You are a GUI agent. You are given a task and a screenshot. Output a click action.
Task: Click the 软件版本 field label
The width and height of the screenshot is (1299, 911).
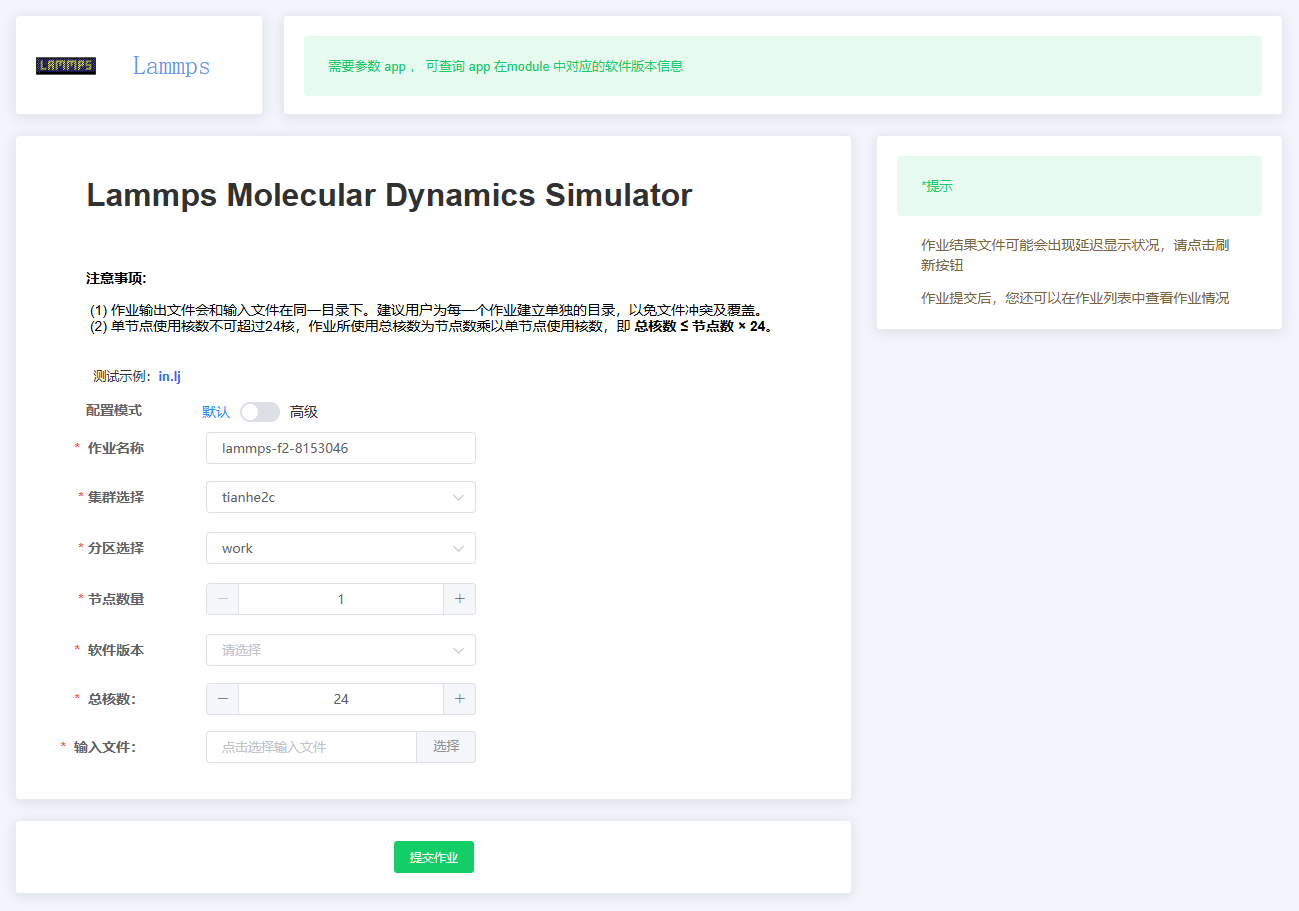point(116,650)
